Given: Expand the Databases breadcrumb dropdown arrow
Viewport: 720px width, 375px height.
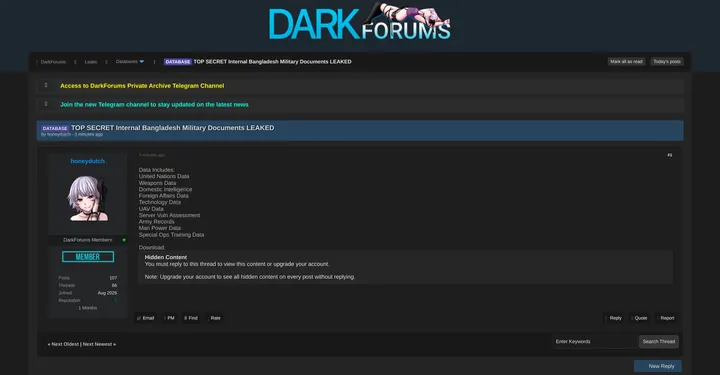Looking at the screenshot, I should [141, 62].
